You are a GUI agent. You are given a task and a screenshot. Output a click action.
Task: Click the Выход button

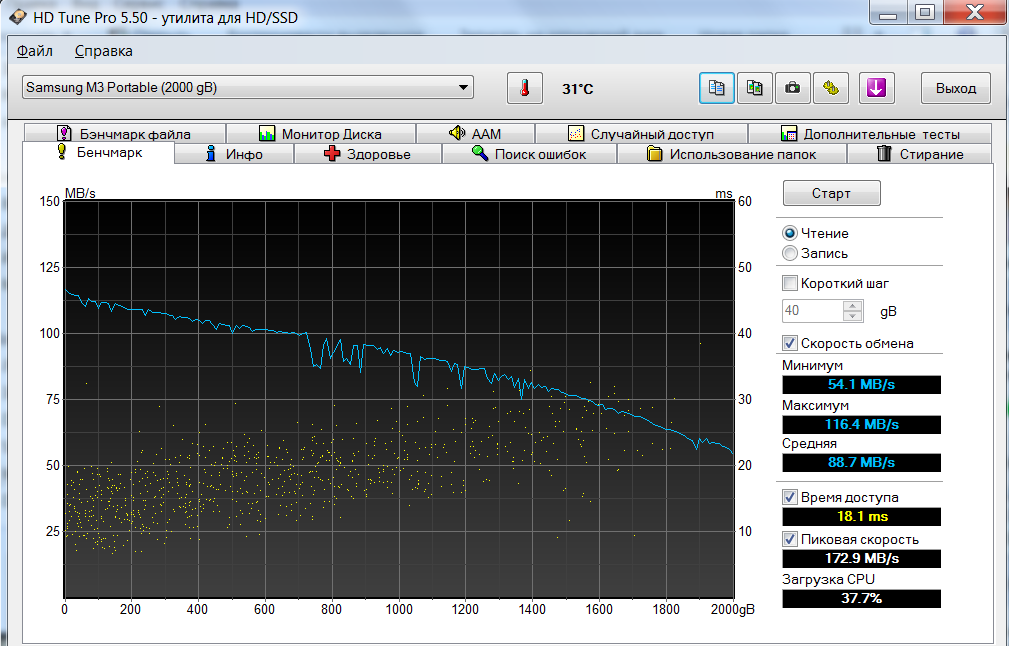[x=956, y=88]
